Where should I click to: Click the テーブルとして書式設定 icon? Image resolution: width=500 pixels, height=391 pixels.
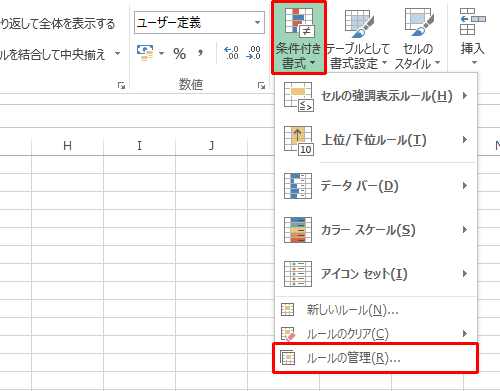[x=359, y=23]
